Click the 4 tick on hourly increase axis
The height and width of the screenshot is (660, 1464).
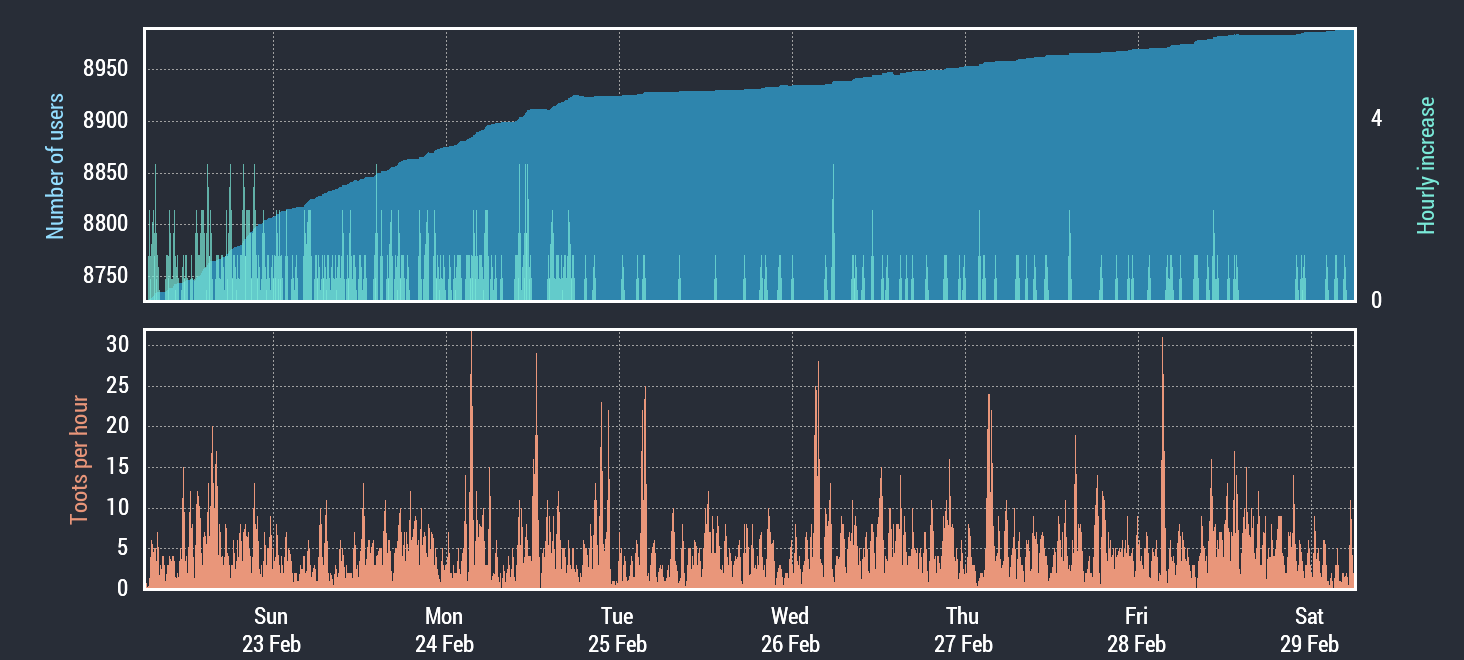(x=1376, y=119)
